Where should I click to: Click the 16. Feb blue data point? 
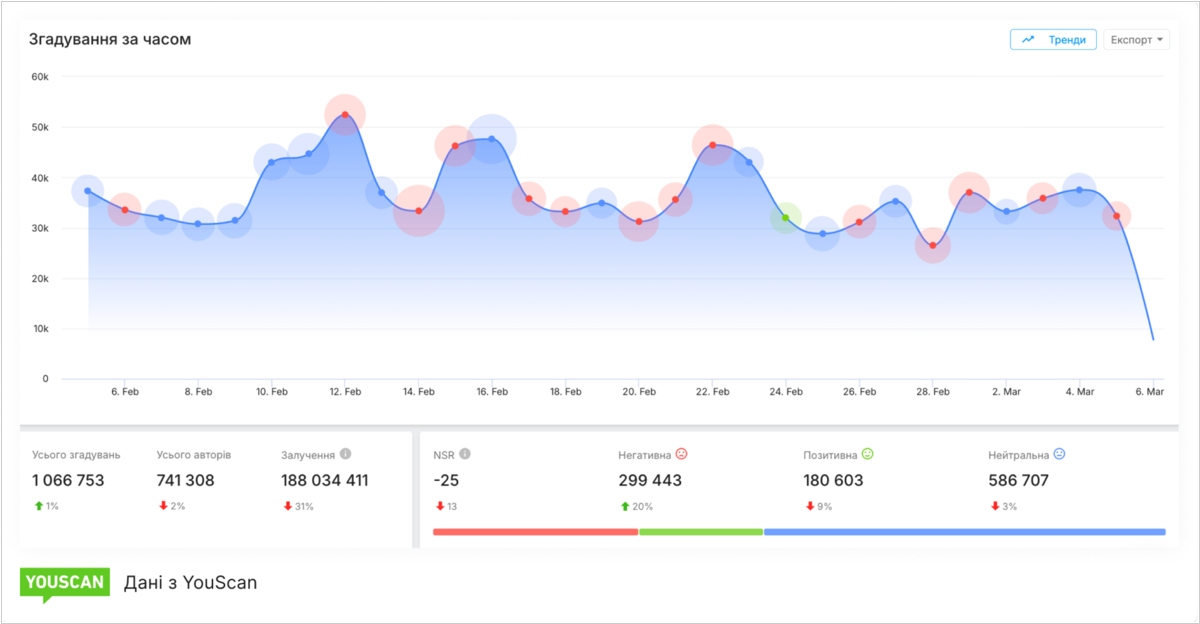491,139
